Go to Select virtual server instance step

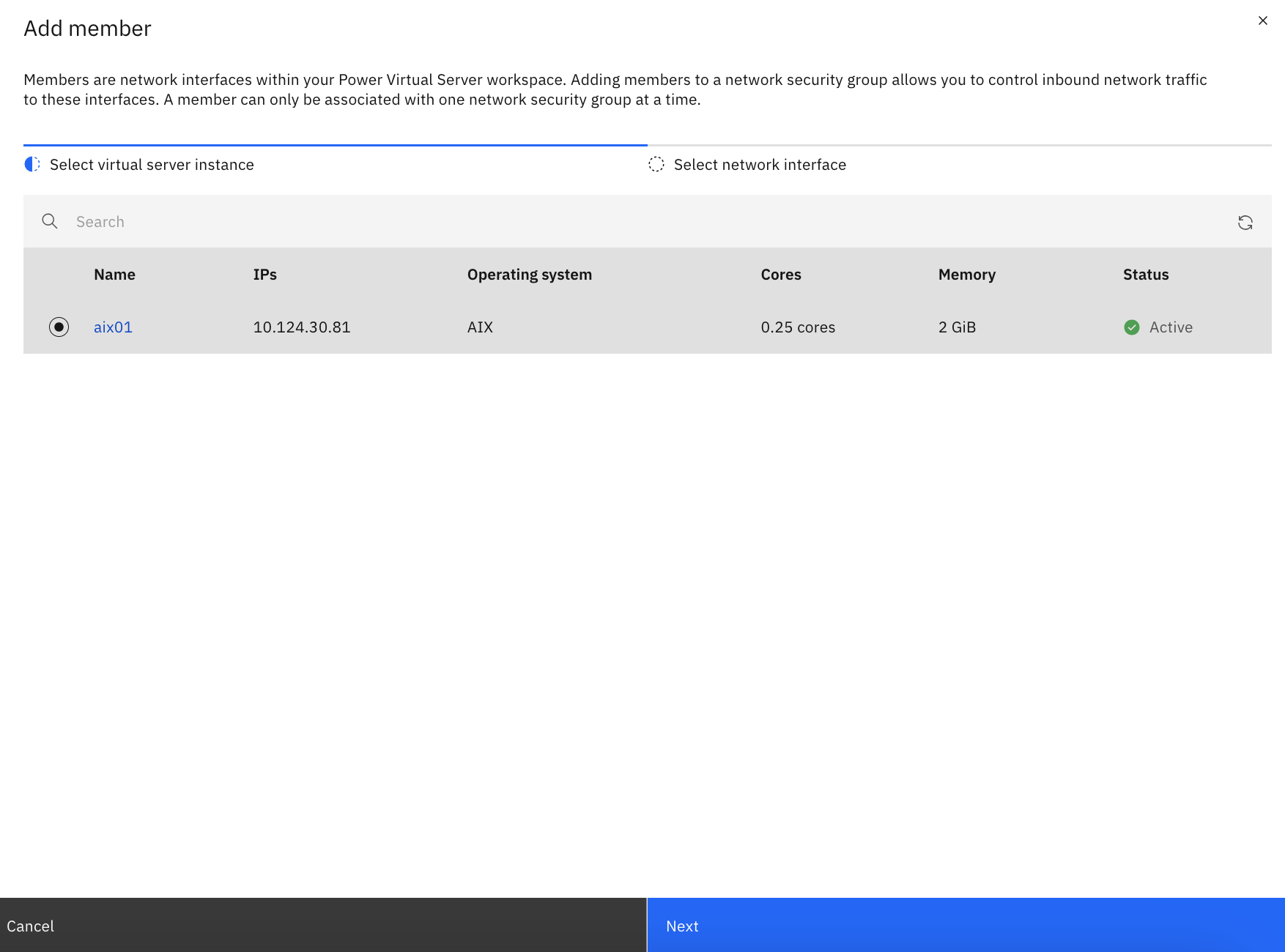(x=152, y=165)
